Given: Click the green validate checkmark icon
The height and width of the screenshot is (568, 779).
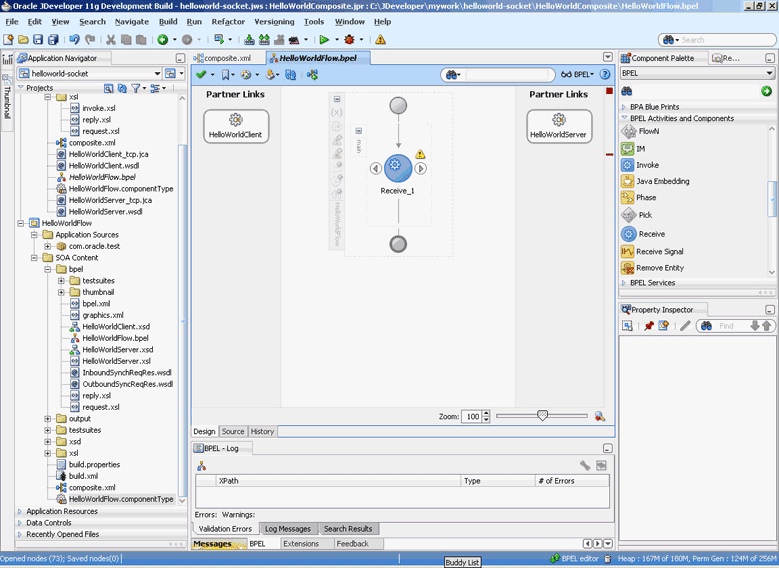Looking at the screenshot, I should pos(201,75).
